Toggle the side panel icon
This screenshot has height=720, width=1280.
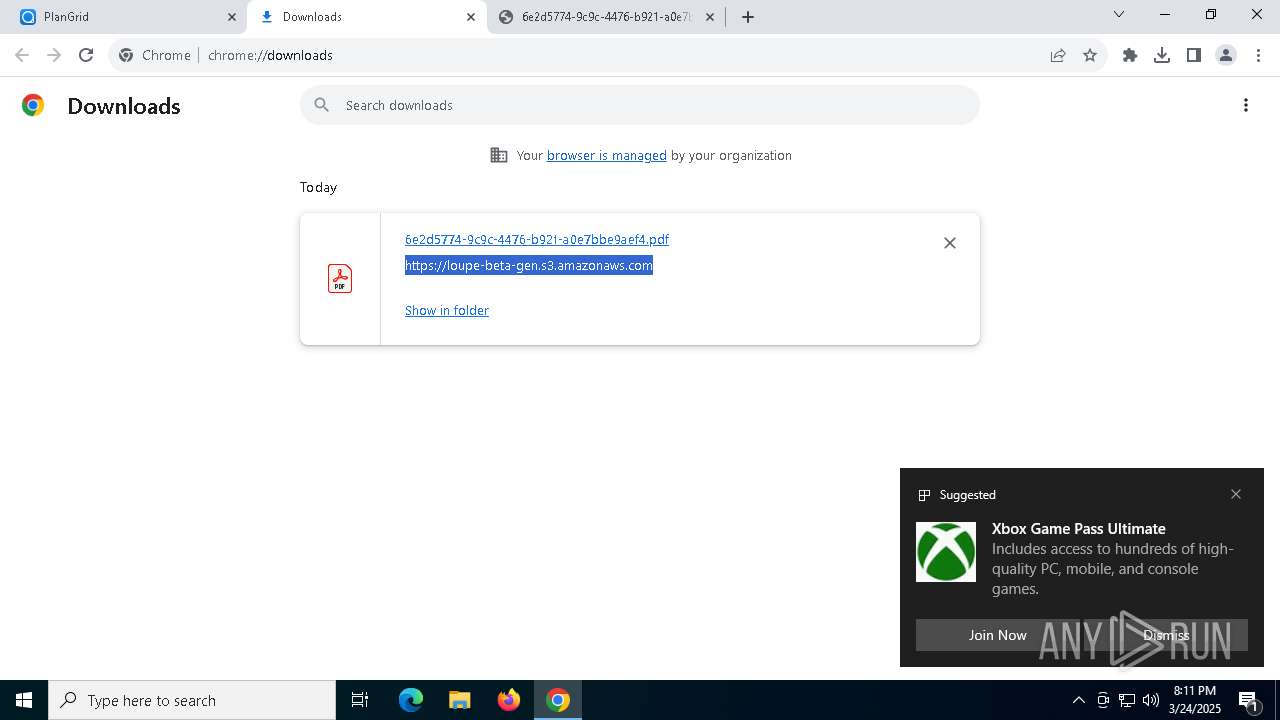(1194, 55)
